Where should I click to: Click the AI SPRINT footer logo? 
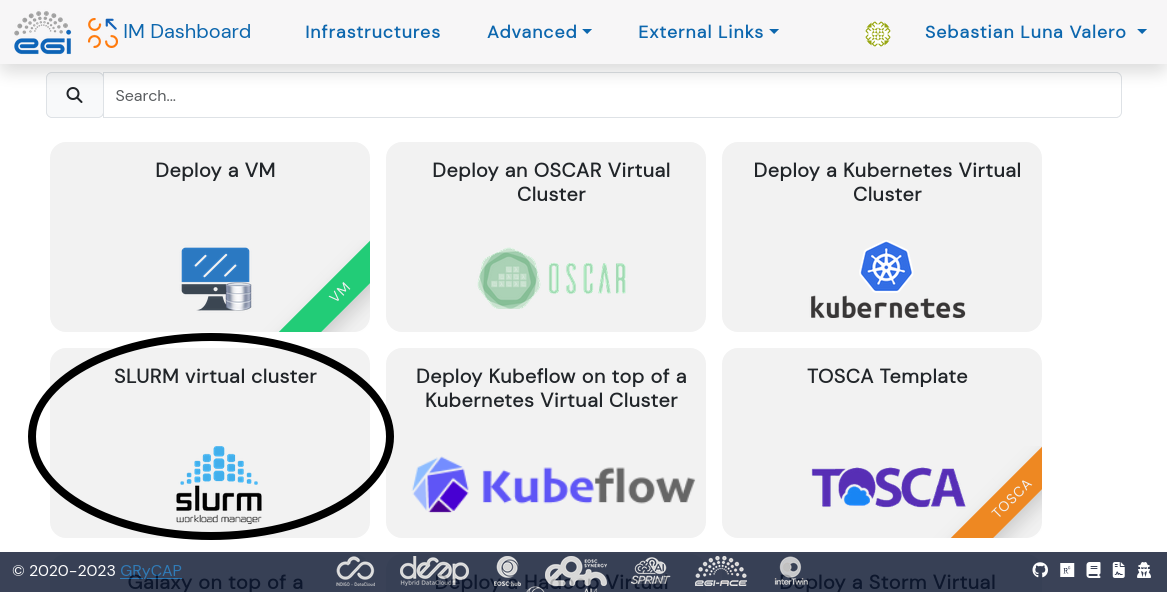[651, 571]
